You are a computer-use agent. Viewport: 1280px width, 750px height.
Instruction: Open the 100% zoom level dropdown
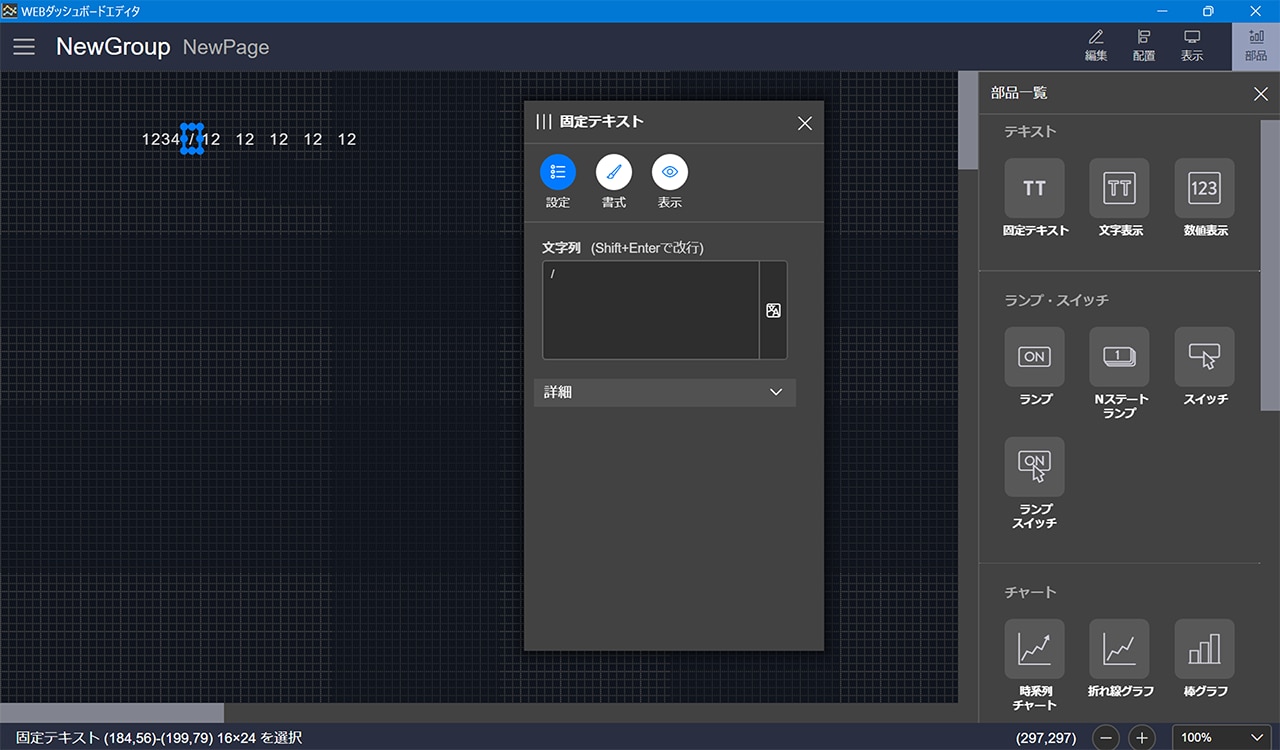tap(1221, 738)
